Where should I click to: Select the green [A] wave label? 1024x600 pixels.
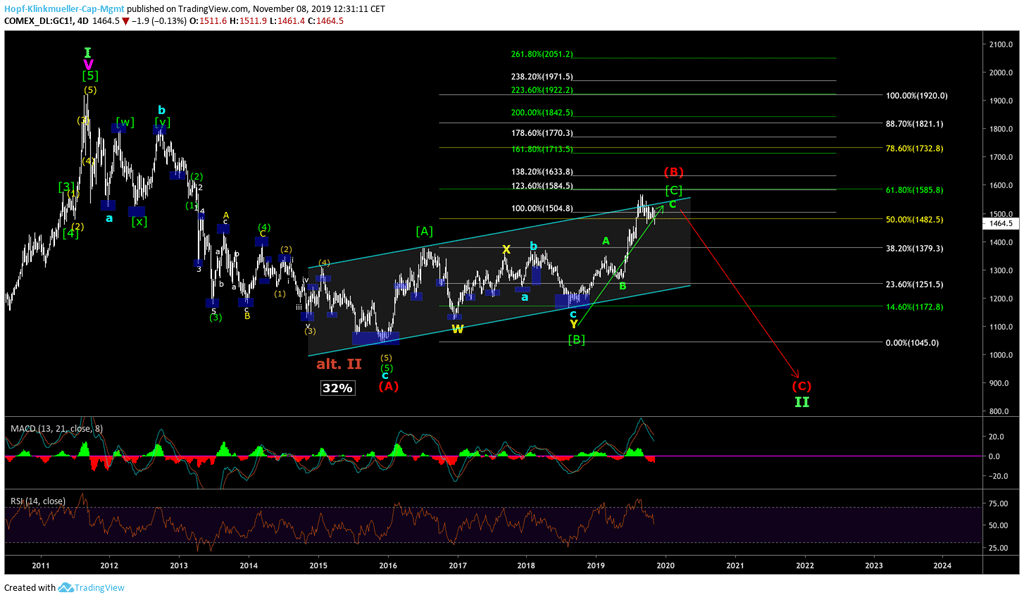(x=424, y=231)
